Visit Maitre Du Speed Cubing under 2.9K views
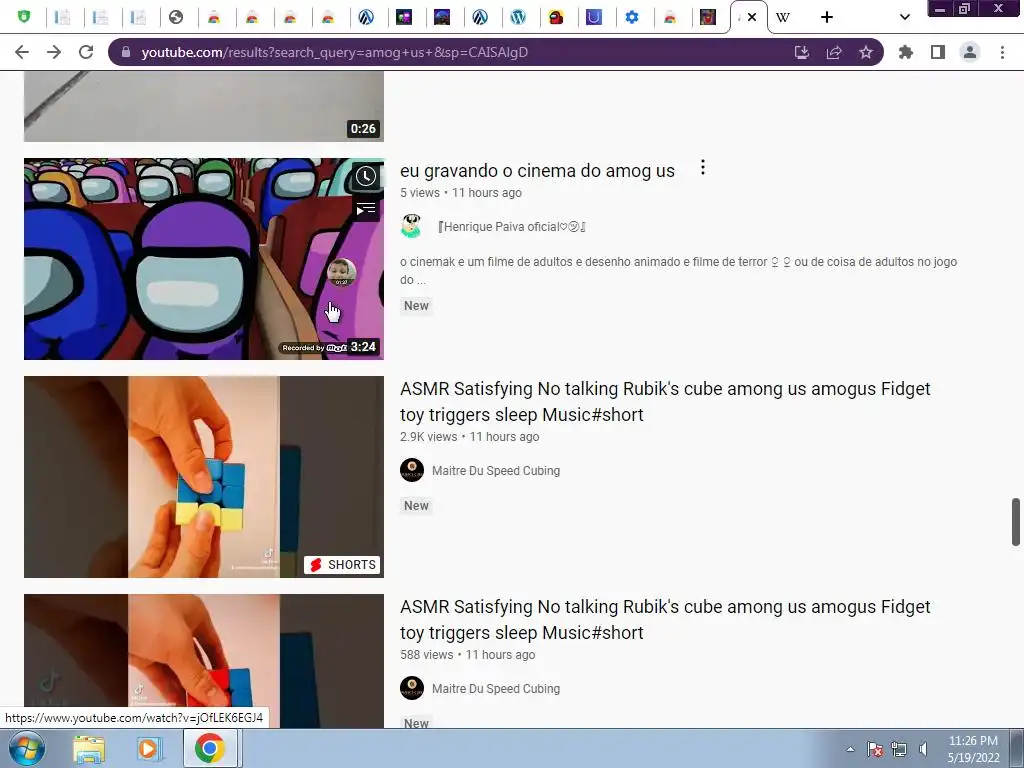The image size is (1024, 768). pyautogui.click(x=496, y=471)
